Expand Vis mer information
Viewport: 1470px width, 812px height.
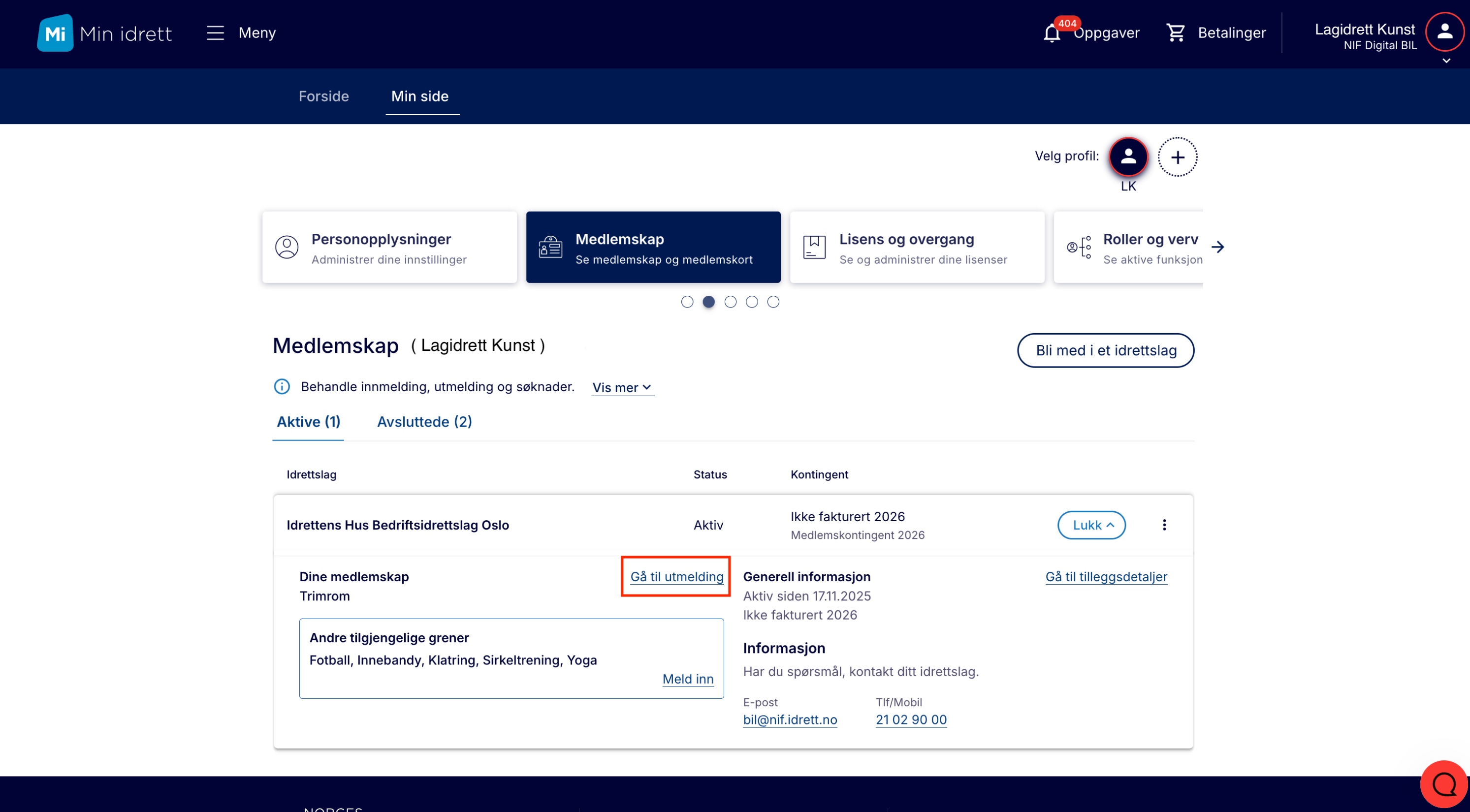coord(622,387)
